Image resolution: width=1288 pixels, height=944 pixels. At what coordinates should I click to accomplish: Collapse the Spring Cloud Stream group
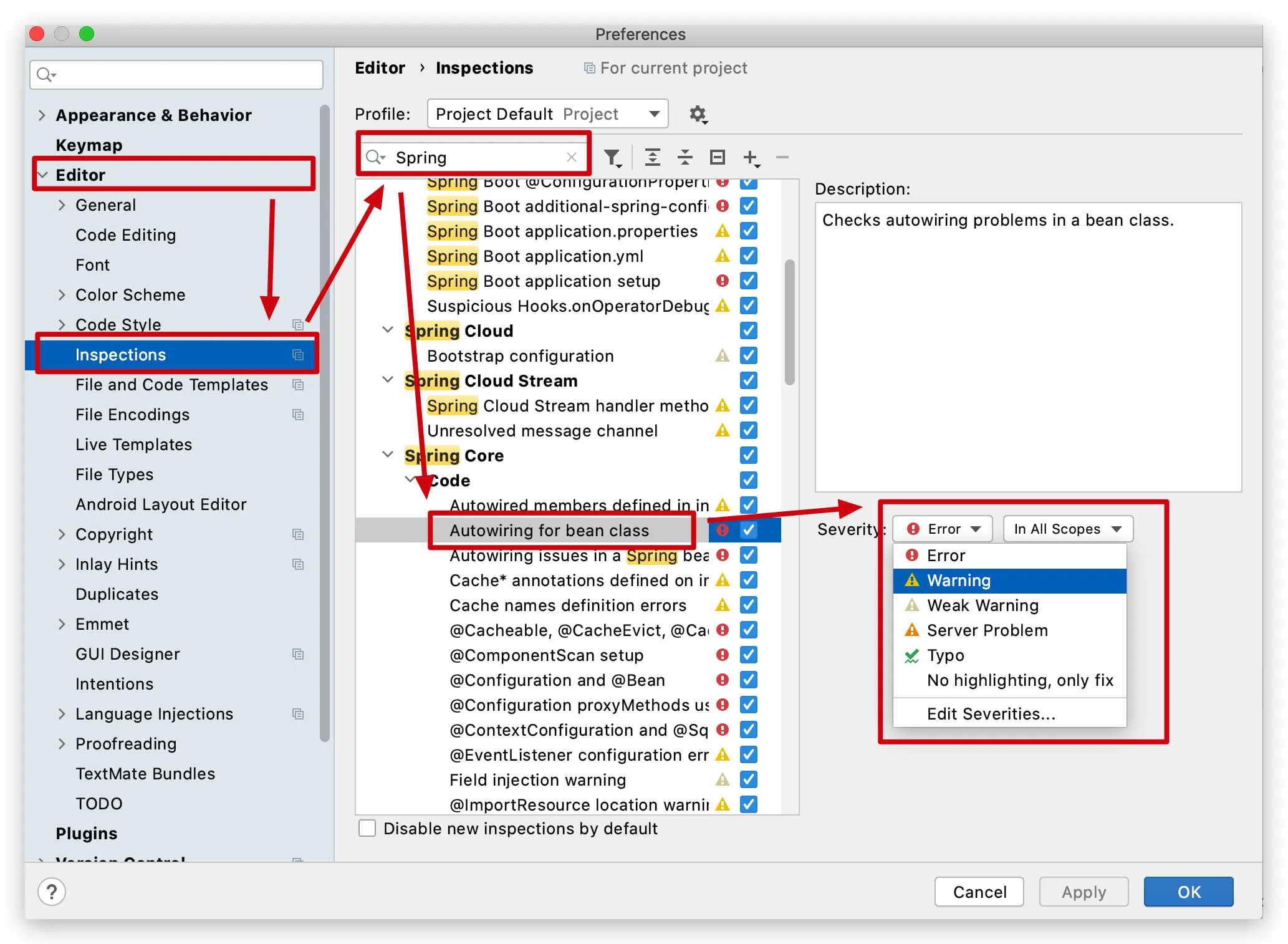pos(388,380)
